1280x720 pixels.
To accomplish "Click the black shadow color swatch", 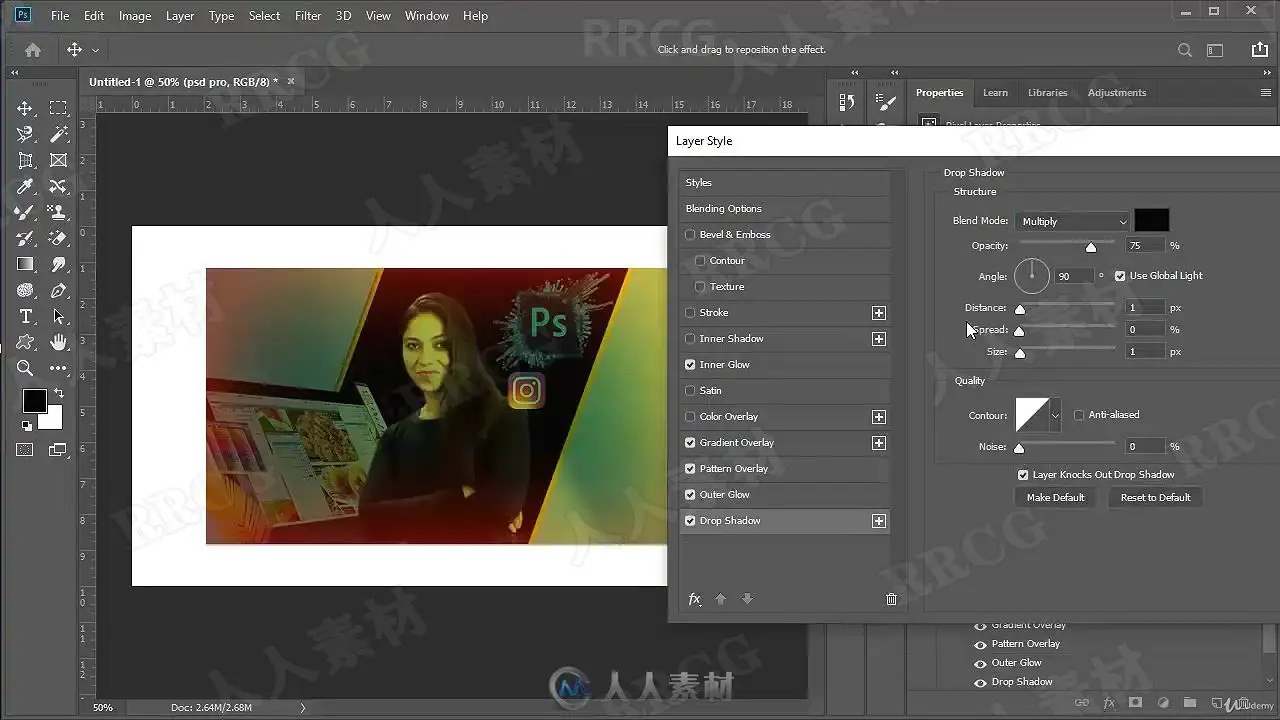I will tap(1151, 221).
